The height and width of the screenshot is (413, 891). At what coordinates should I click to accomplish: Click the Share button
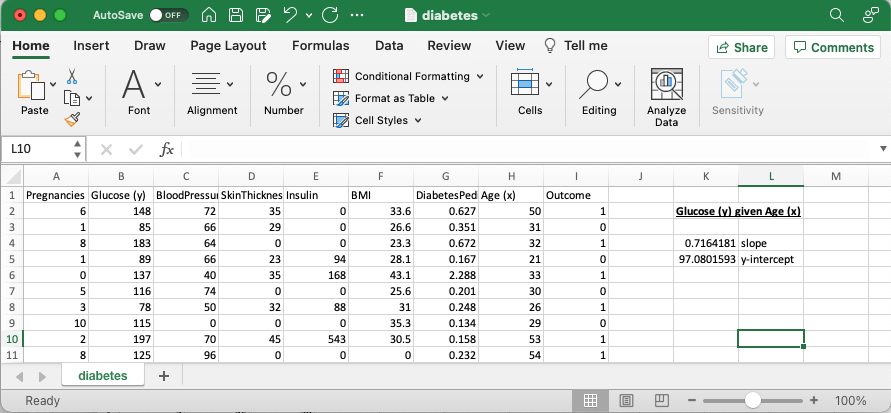(741, 47)
